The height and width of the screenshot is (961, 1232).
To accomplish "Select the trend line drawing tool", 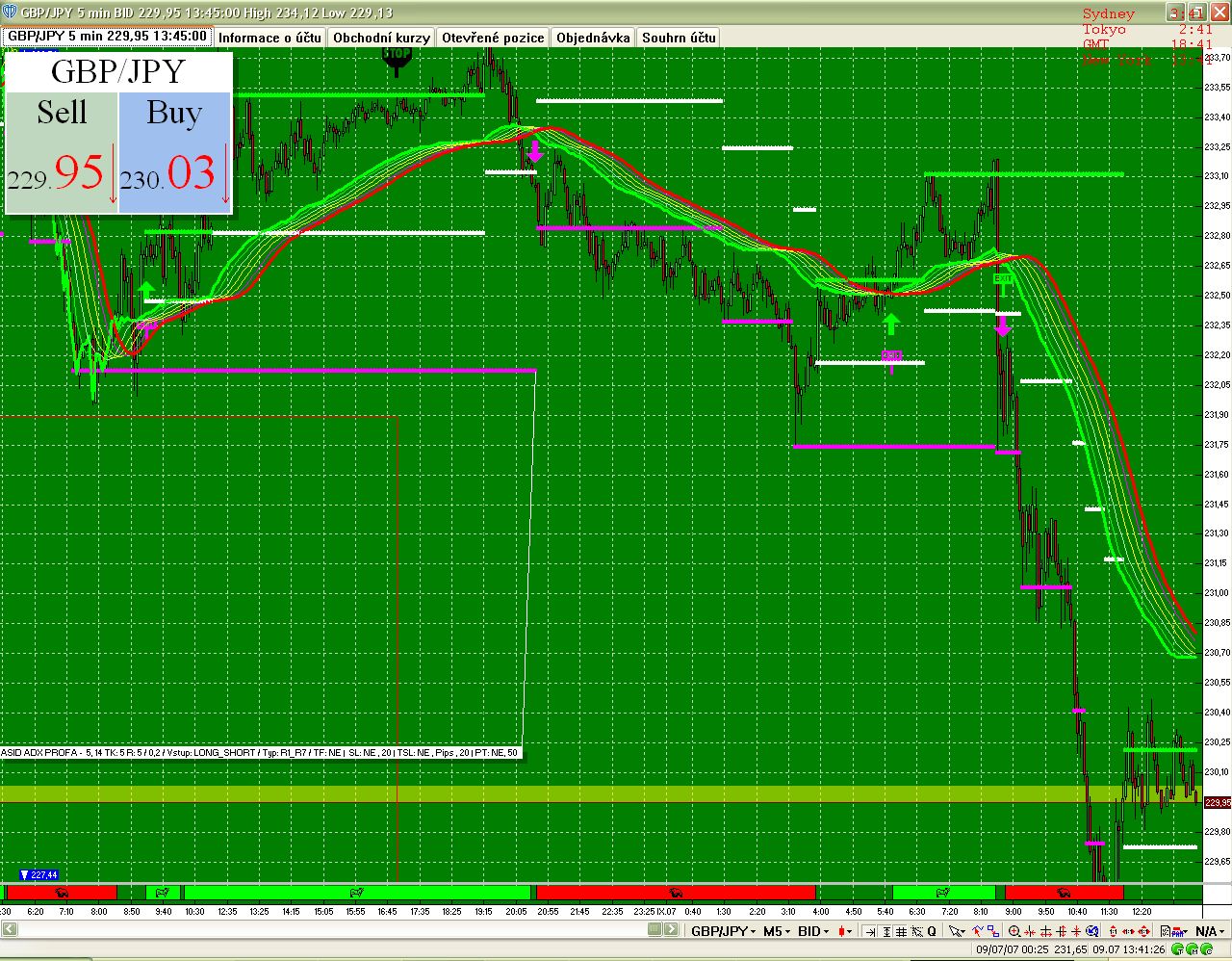I will pos(978,931).
